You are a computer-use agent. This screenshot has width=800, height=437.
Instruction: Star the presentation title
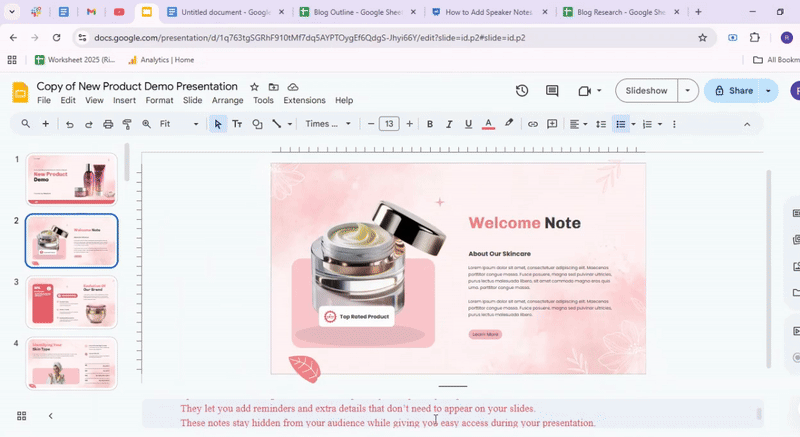click(254, 87)
